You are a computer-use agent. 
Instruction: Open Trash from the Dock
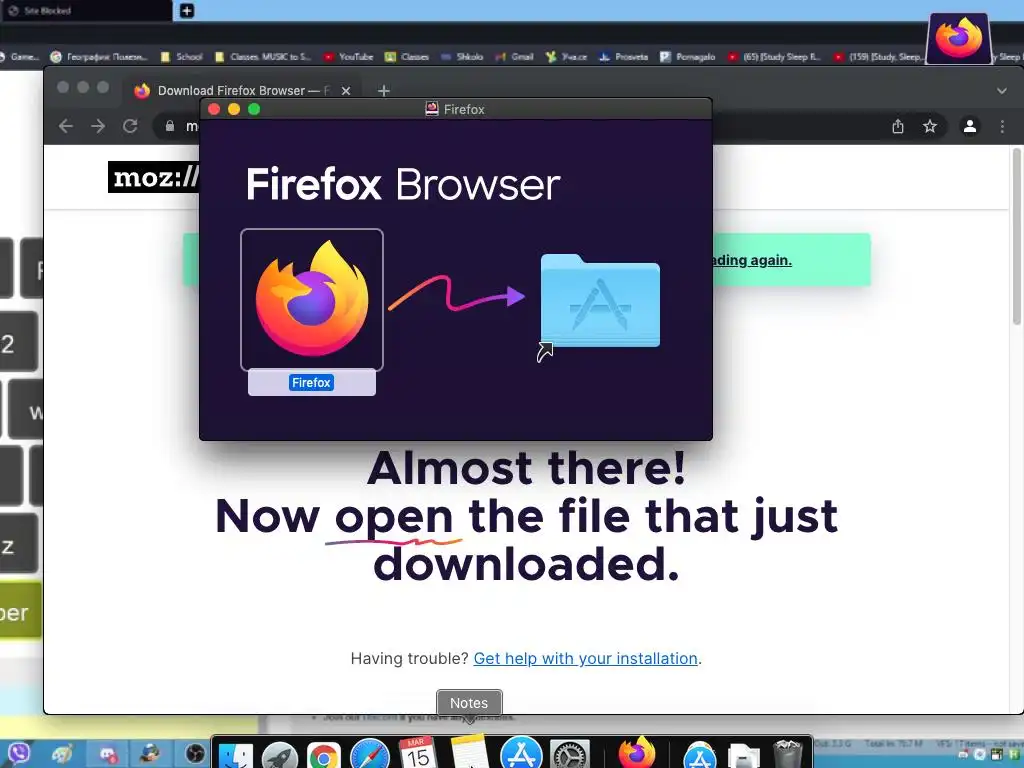pyautogui.click(x=788, y=754)
